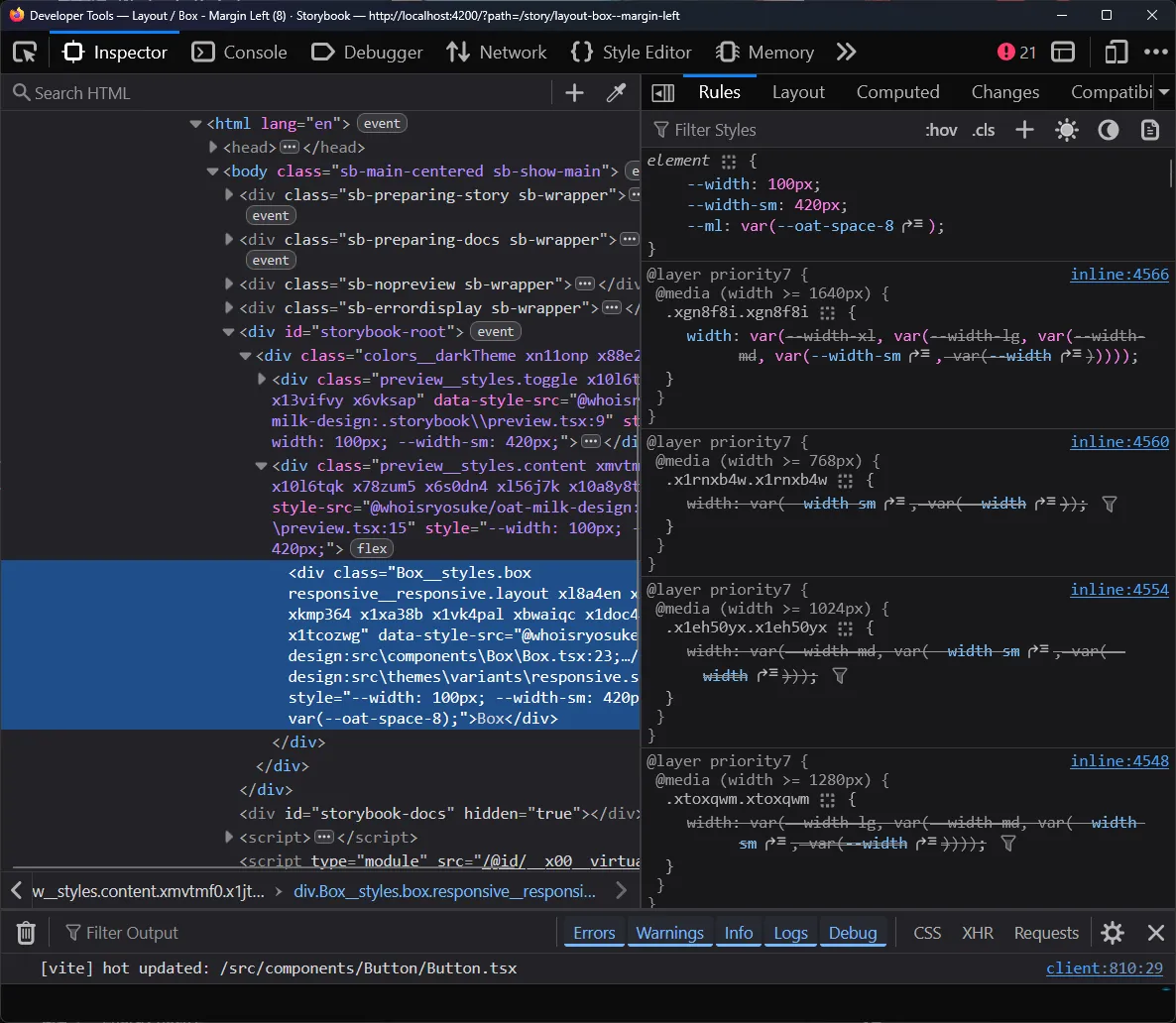Collapse the storybook-root div node

(x=228, y=331)
